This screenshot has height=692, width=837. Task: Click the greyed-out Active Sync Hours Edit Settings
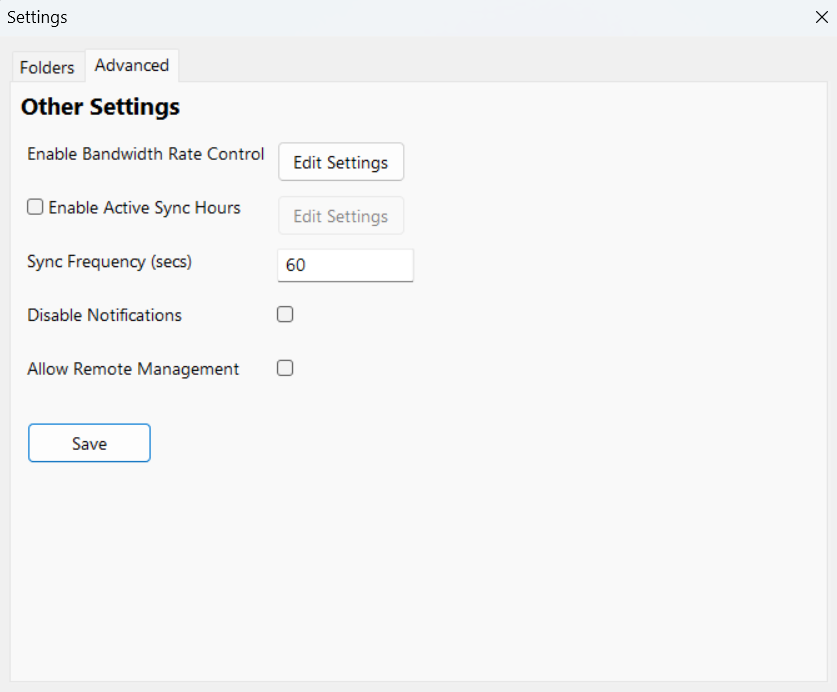tap(341, 216)
